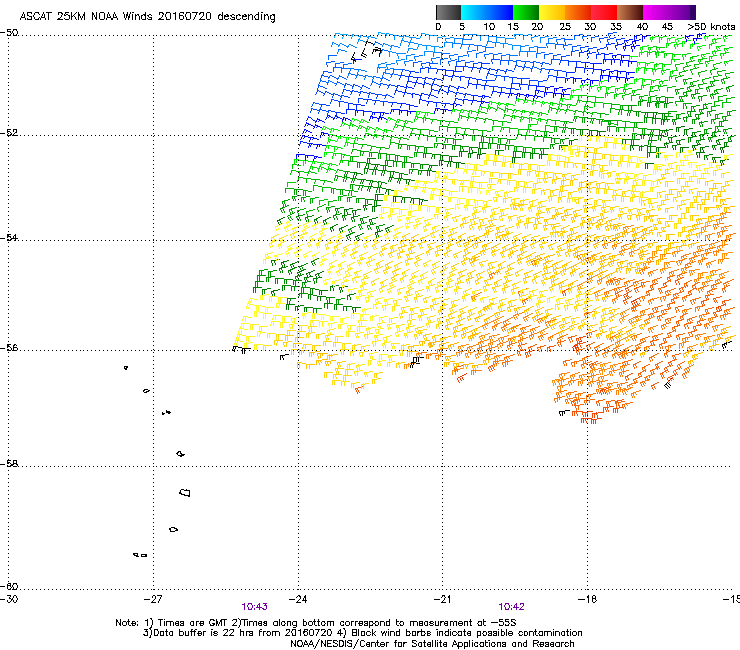Image resolution: width=740 pixels, height=650 pixels.
Task: Click the 'NOAA/NESDIS/Center for Satellite Applications and Research' credit
Action: click(432, 644)
